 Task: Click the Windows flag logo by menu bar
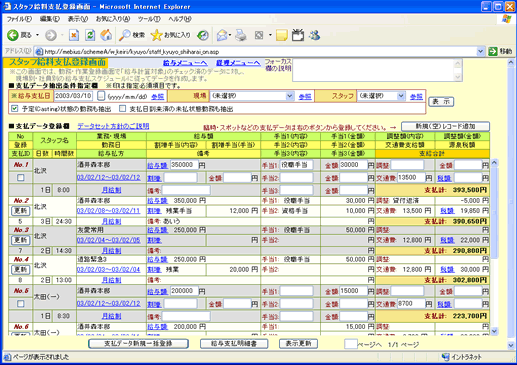click(506, 19)
